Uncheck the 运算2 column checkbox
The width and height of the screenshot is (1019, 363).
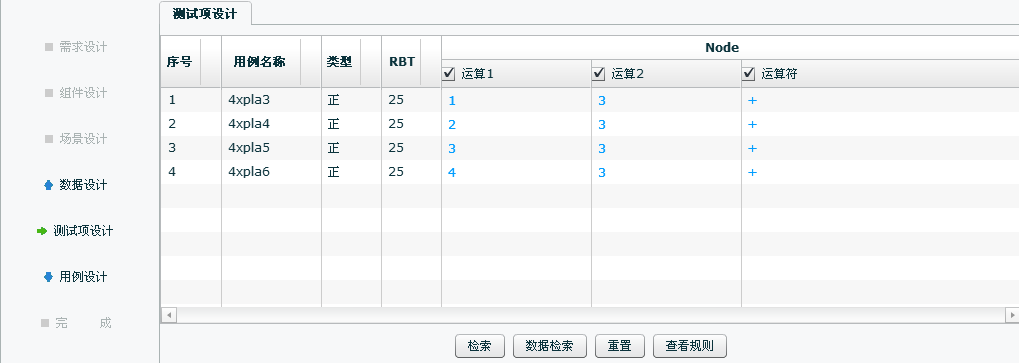coord(599,73)
